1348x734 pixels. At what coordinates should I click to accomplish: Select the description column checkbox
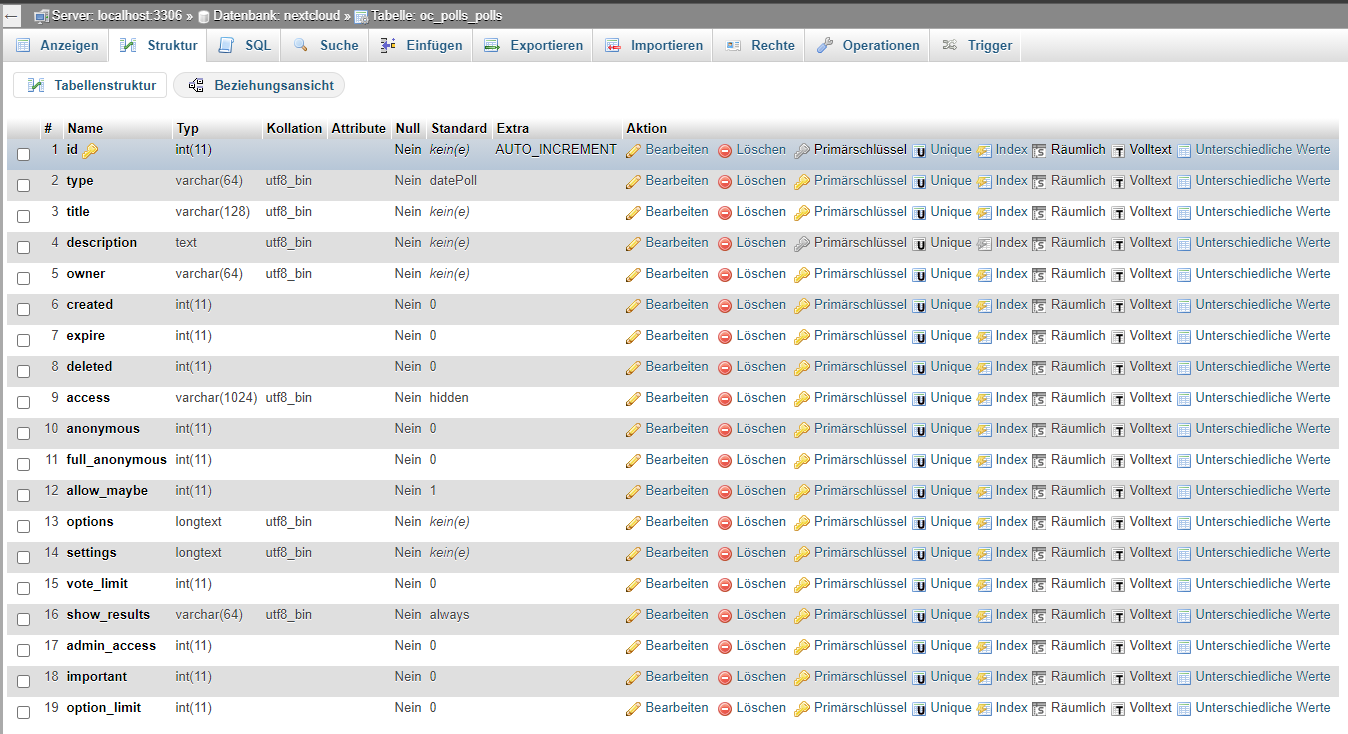point(23,247)
